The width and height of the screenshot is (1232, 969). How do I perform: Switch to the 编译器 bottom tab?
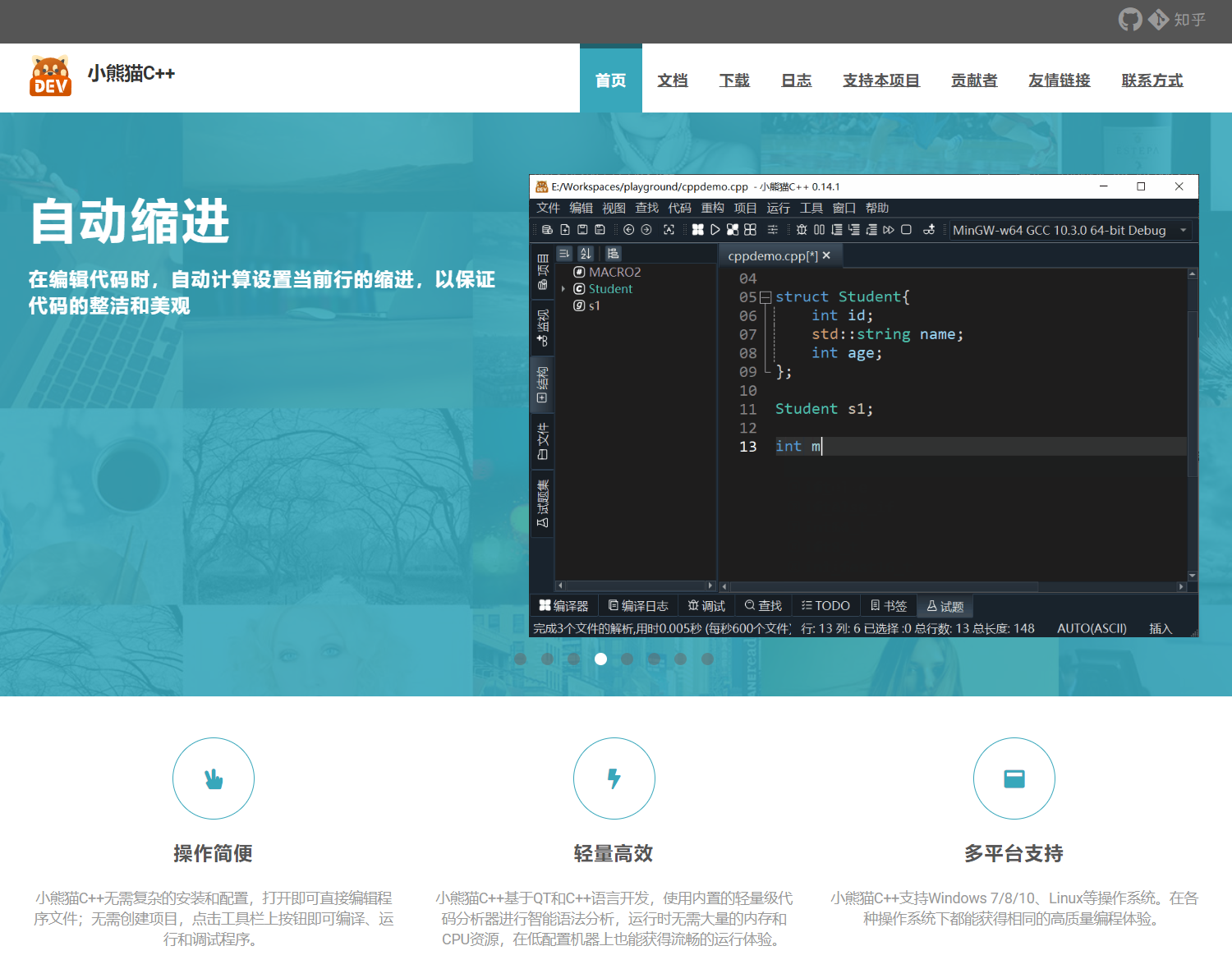pyautogui.click(x=563, y=606)
